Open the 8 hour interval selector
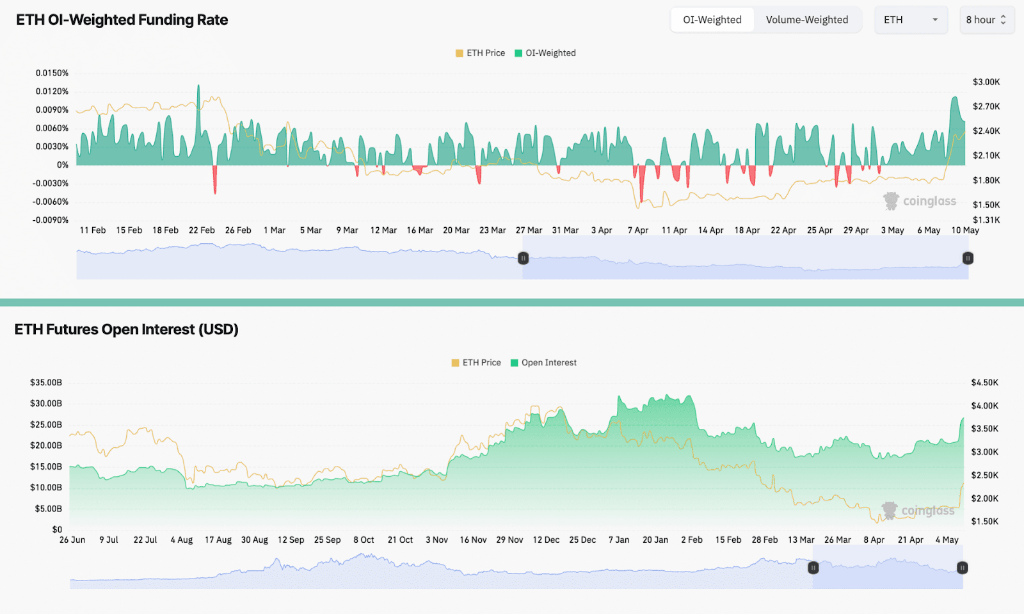1024x614 pixels. (x=986, y=20)
